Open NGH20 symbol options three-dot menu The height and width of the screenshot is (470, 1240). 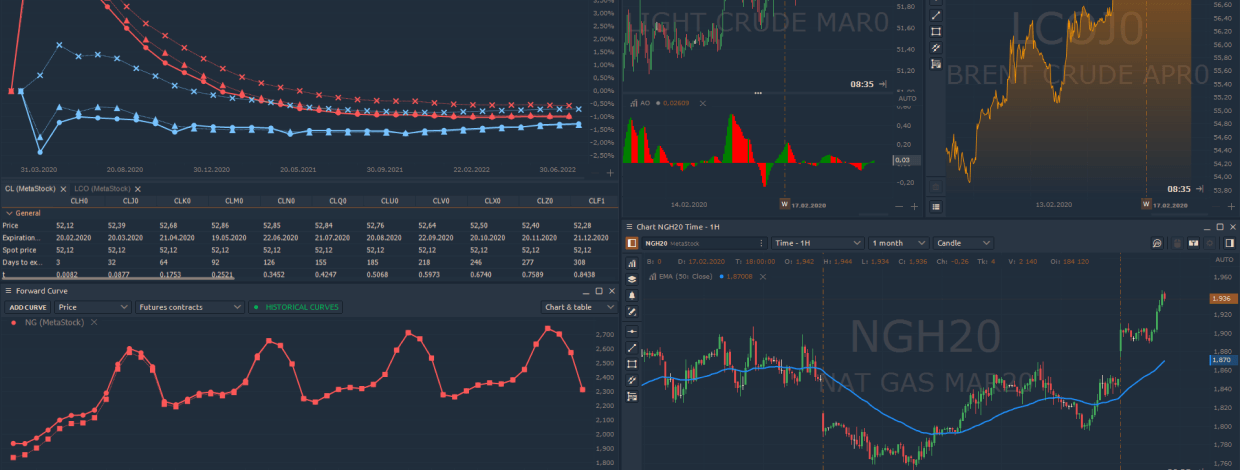[762, 243]
